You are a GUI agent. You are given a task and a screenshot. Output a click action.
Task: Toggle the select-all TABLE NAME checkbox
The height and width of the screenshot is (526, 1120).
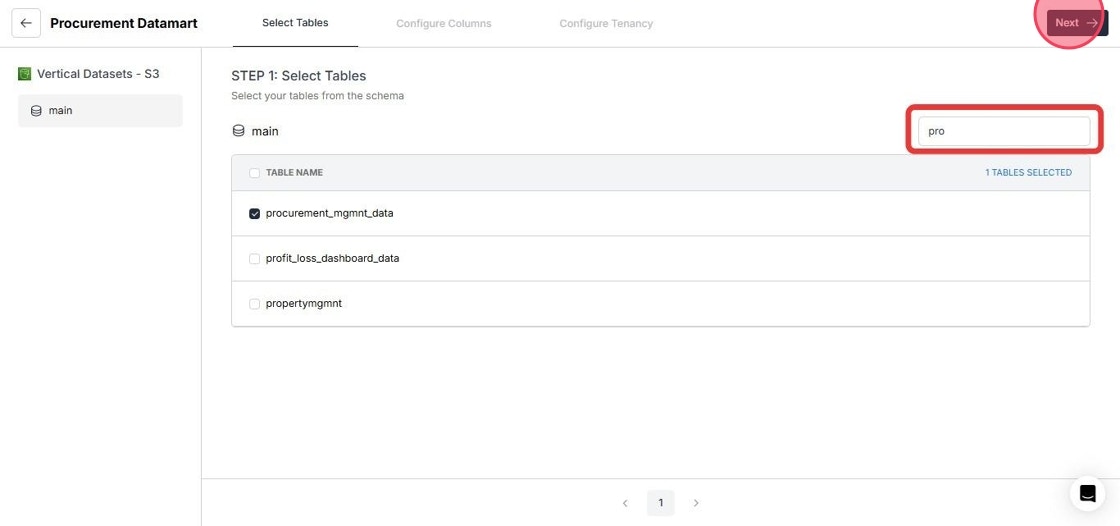tap(254, 173)
